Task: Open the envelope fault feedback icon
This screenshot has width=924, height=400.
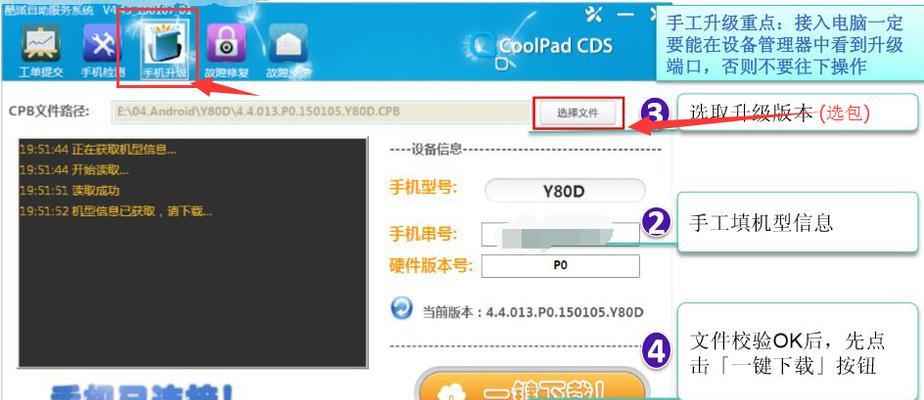Action: point(288,51)
